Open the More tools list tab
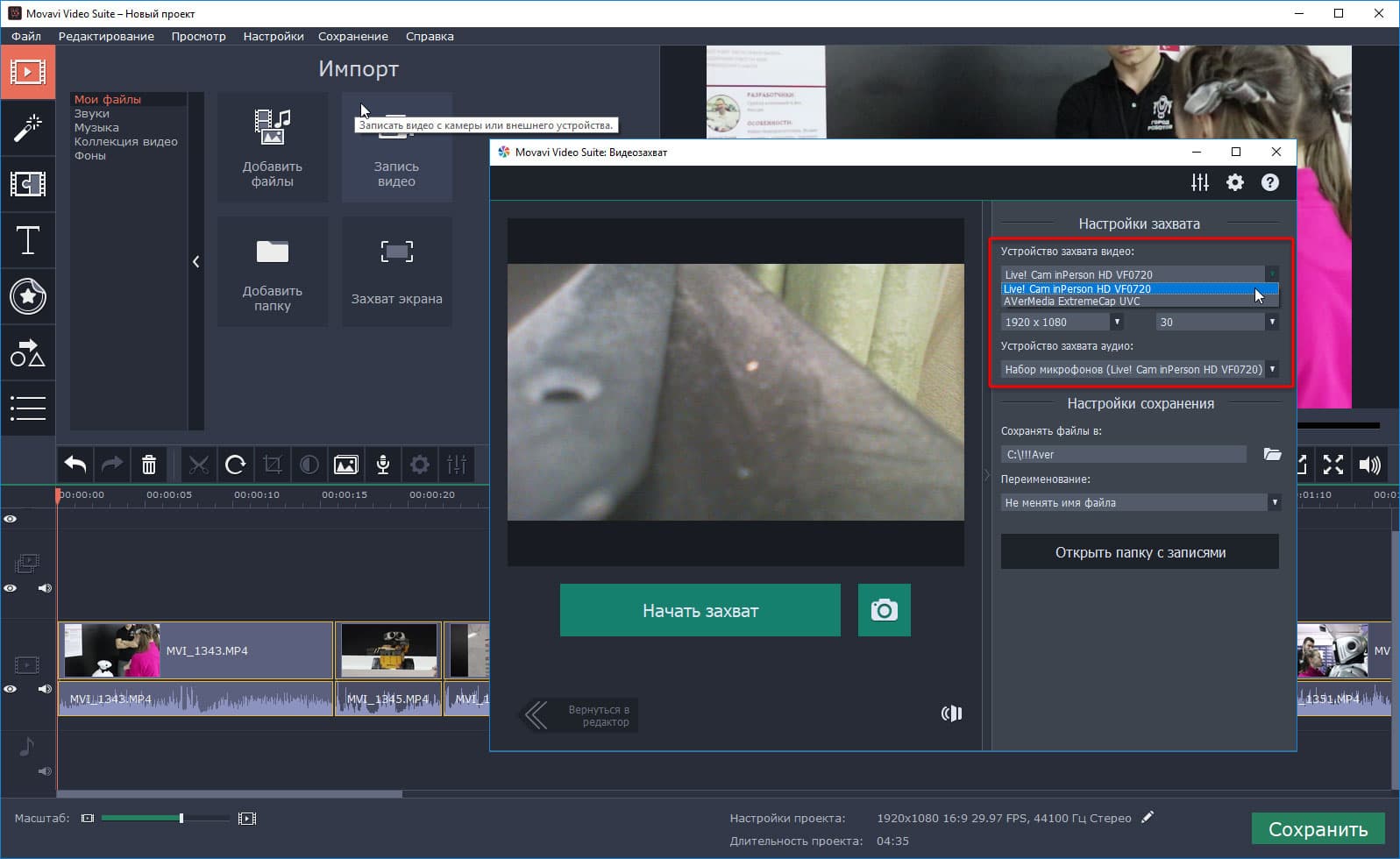 pyautogui.click(x=28, y=408)
